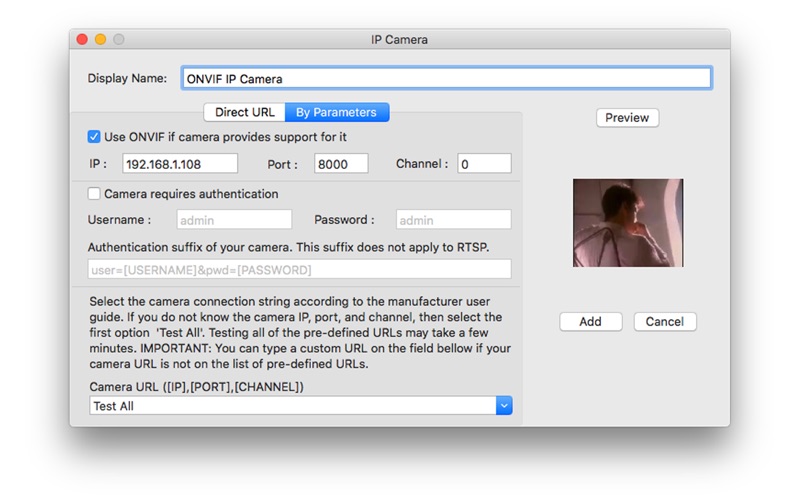Click the 'Port :' label

coord(282,164)
